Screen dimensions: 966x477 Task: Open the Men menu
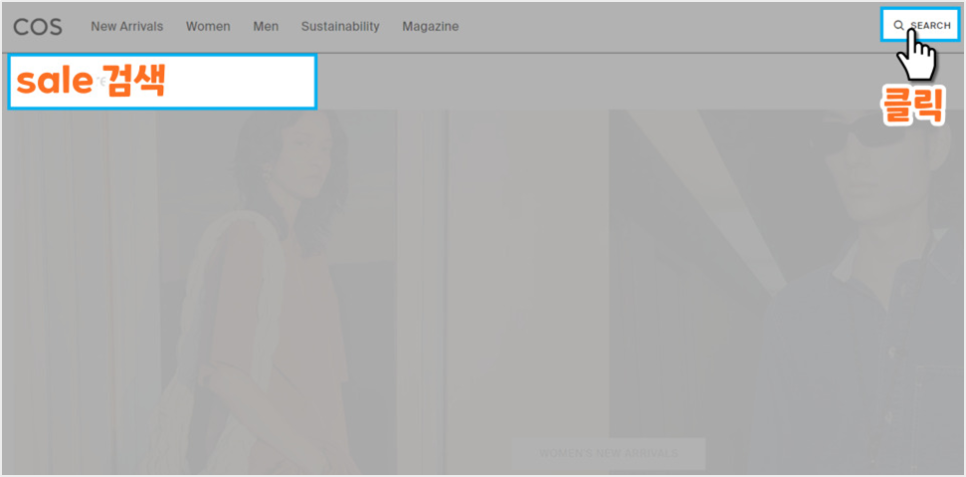pyautogui.click(x=266, y=26)
